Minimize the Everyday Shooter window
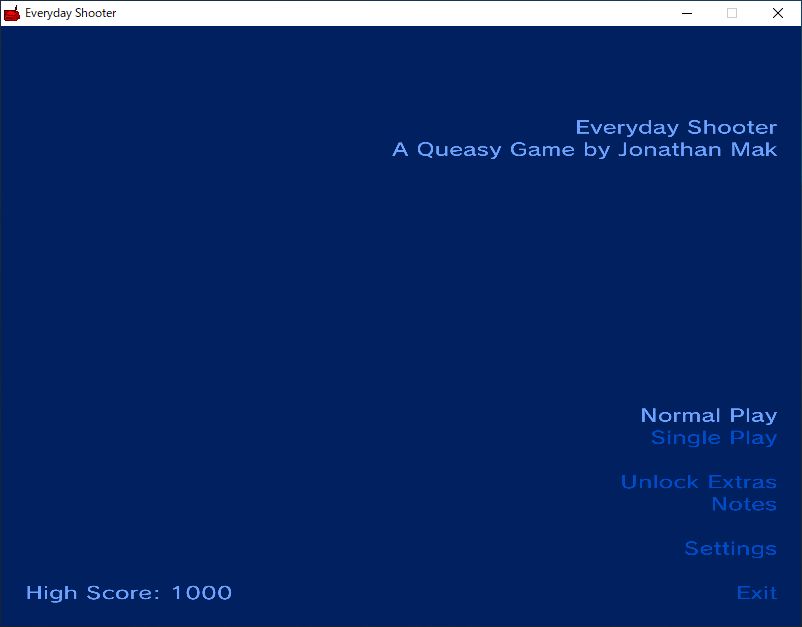This screenshot has height=627, width=802. (687, 13)
